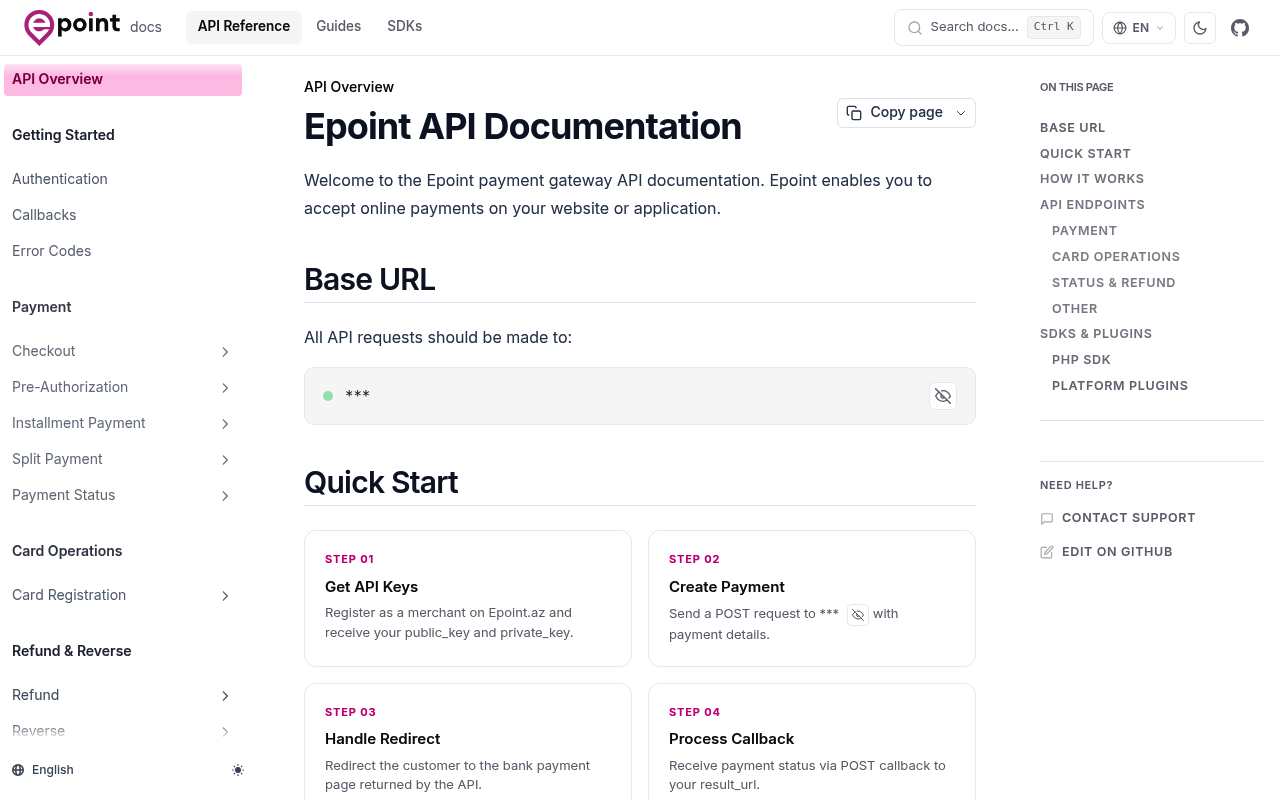
Task: Focus the Search docs field
Action: tap(993, 28)
